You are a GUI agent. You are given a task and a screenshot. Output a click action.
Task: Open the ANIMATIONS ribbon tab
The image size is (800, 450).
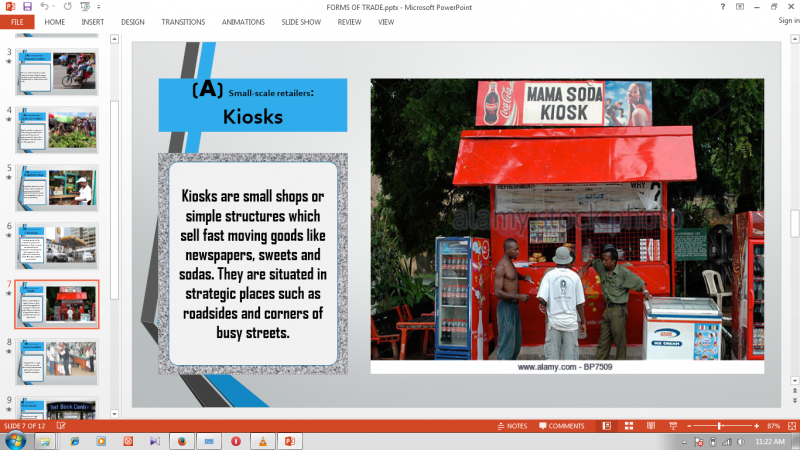(x=243, y=22)
